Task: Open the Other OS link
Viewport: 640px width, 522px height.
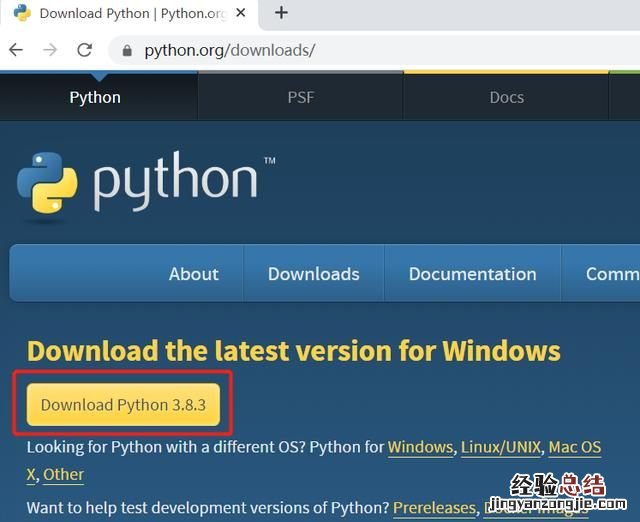Action: [64, 474]
